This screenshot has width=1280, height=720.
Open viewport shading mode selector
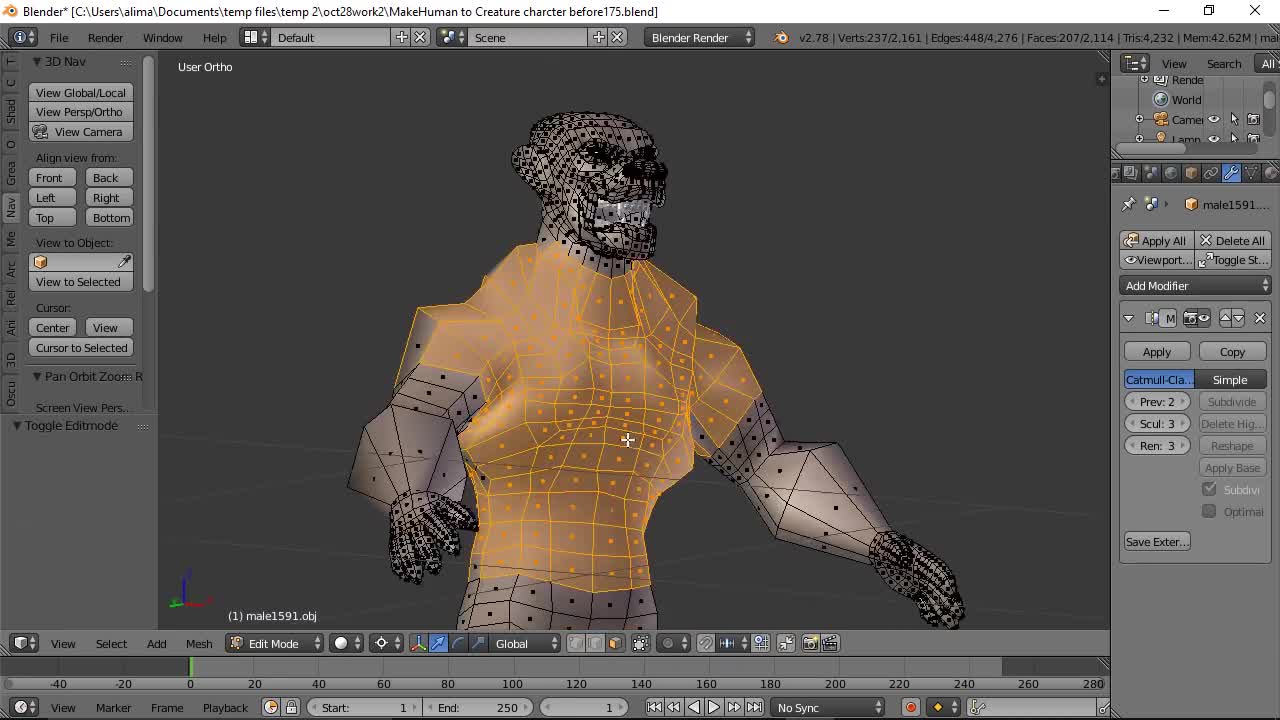pyautogui.click(x=347, y=643)
